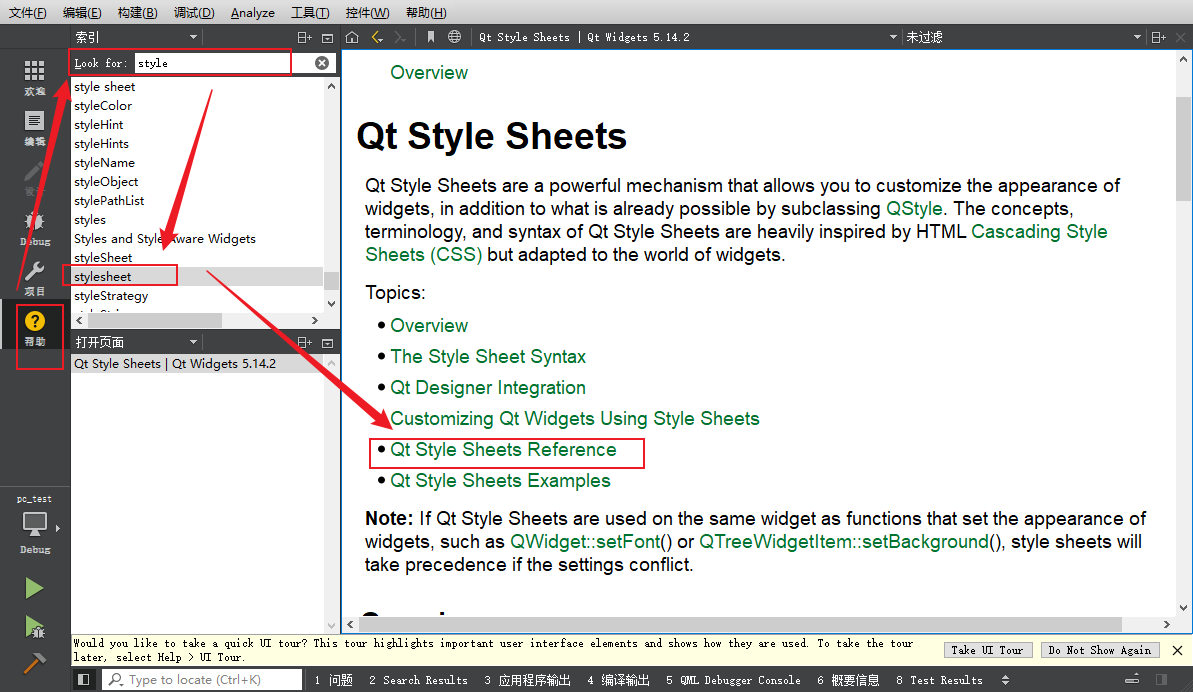Open Customizing Qt Widgets Using Style Sheets
Image resolution: width=1193 pixels, height=692 pixels.
(x=574, y=419)
